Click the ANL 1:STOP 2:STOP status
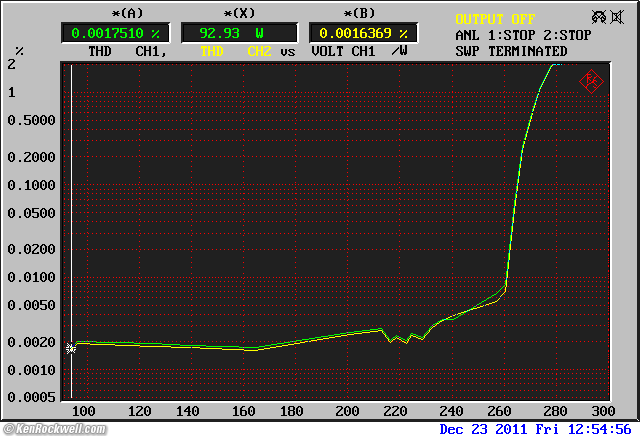Viewport: 640px width, 436px height. pyautogui.click(x=523, y=35)
